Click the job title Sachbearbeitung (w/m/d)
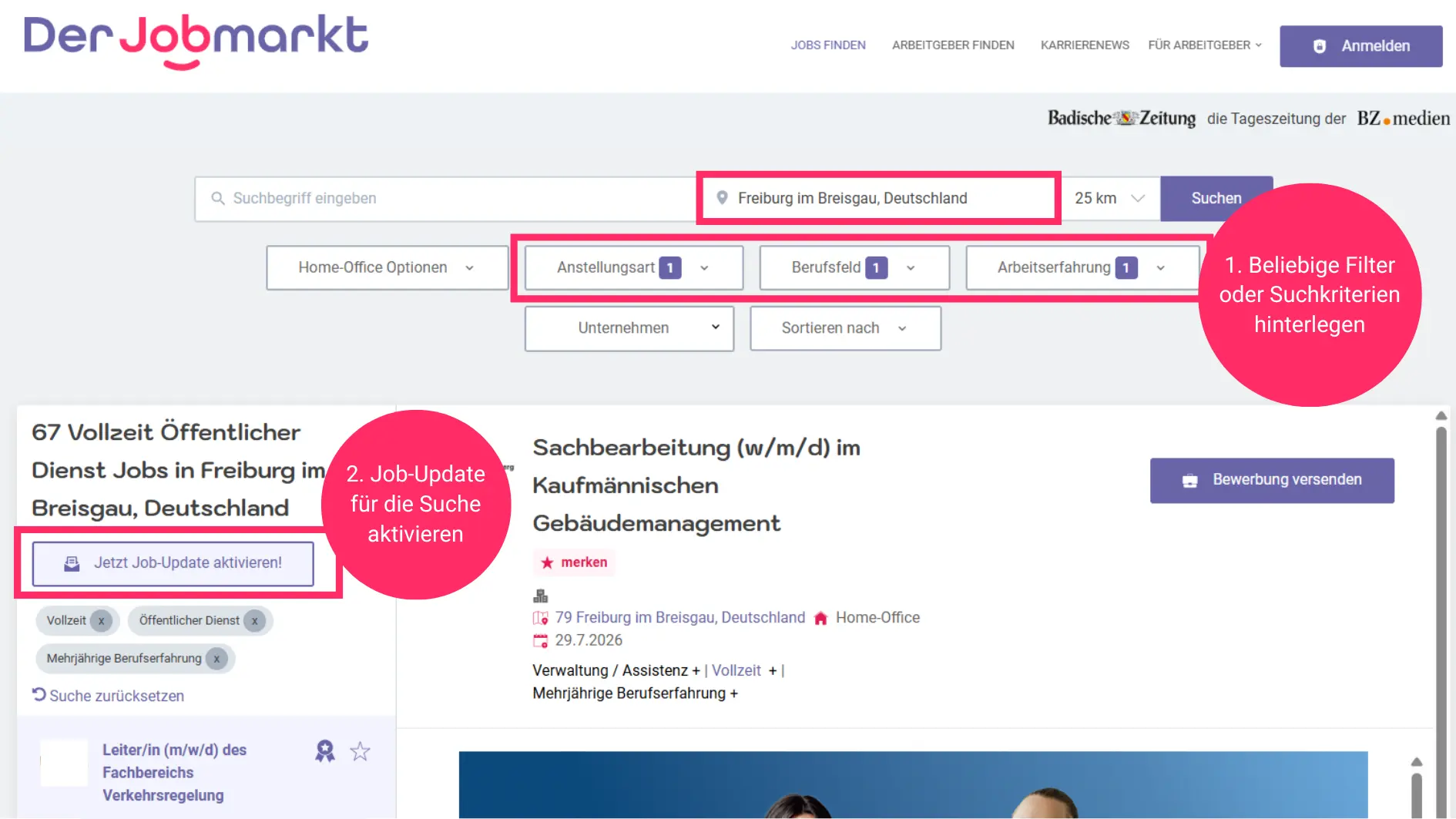Screen dimensions: 1456x819 click(696, 485)
